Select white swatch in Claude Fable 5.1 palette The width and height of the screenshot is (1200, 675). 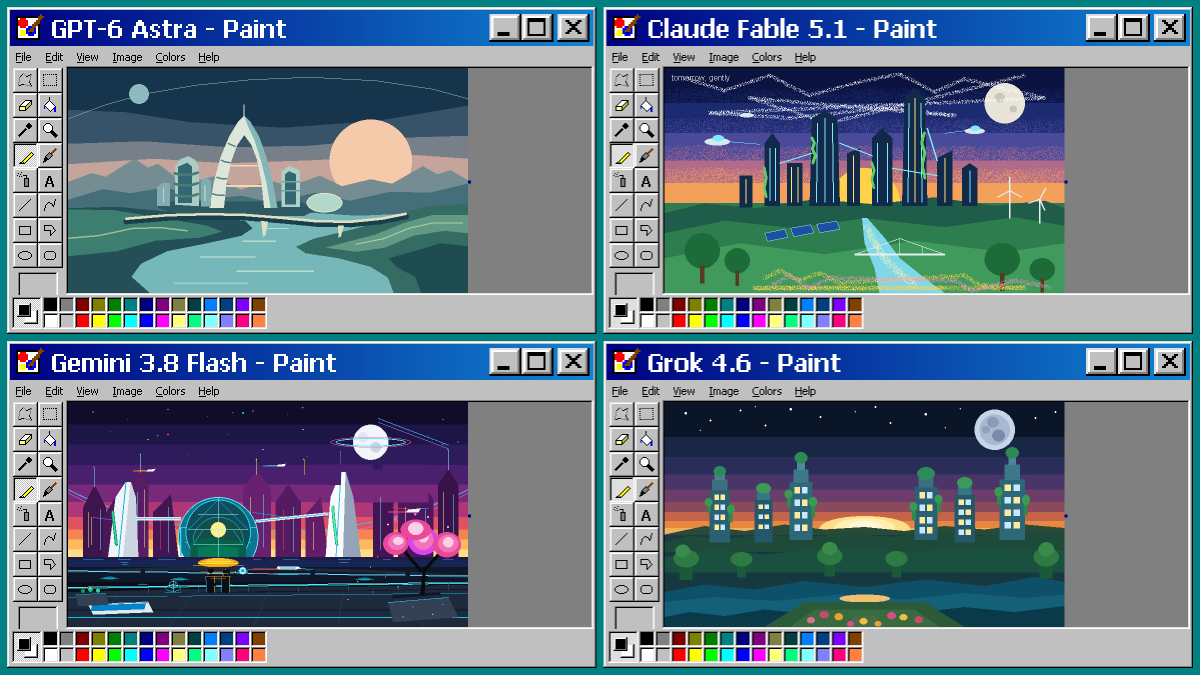tap(647, 321)
